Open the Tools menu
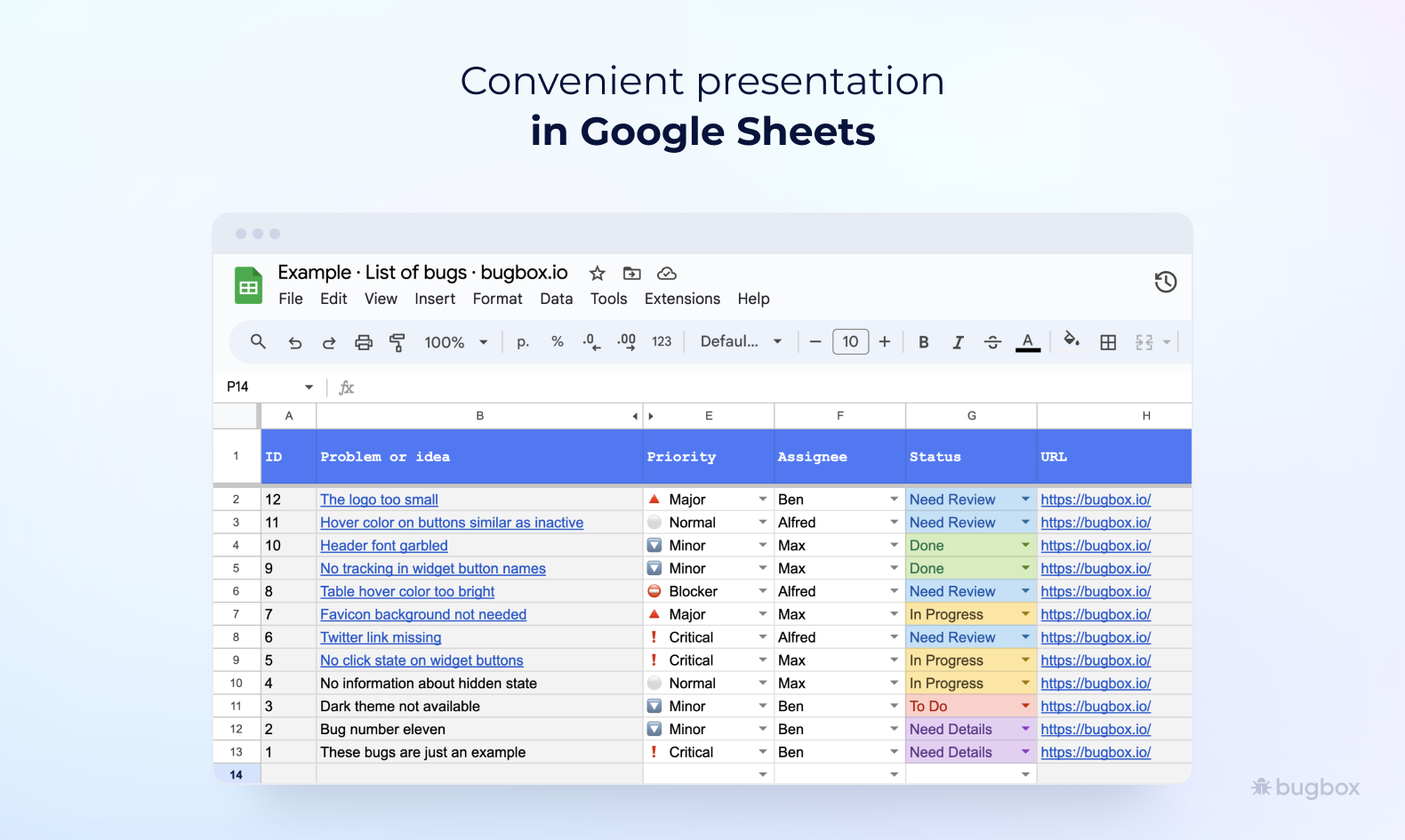Viewport: 1405px width, 840px height. [609, 299]
